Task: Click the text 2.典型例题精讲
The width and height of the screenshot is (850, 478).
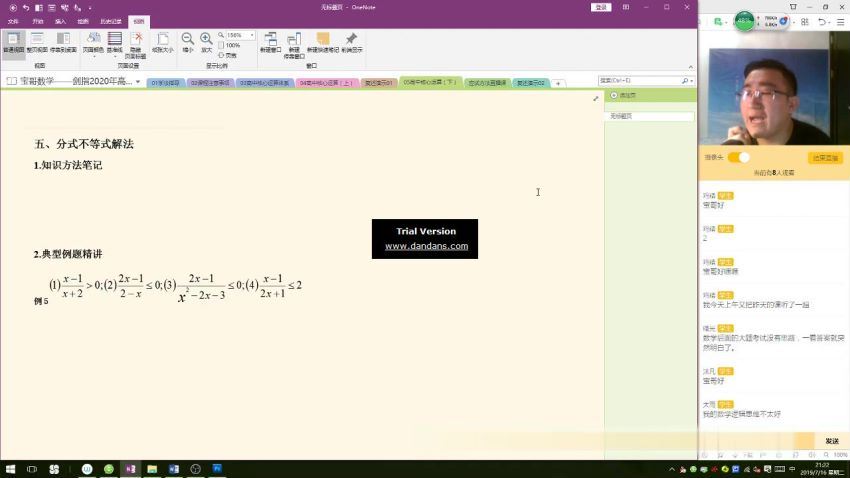Action: pyautogui.click(x=68, y=254)
